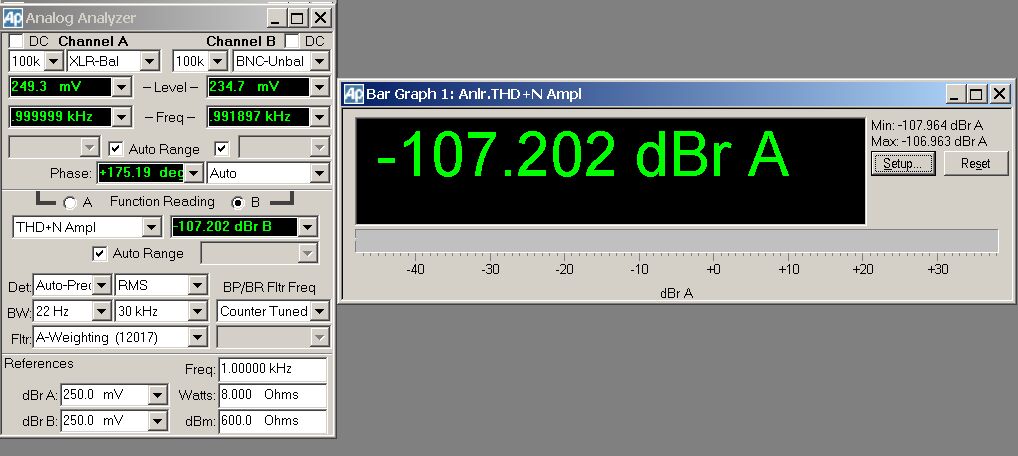The width and height of the screenshot is (1018, 456).
Task: Open the Counter Tuned BP/BR filter dropdown
Action: point(319,311)
